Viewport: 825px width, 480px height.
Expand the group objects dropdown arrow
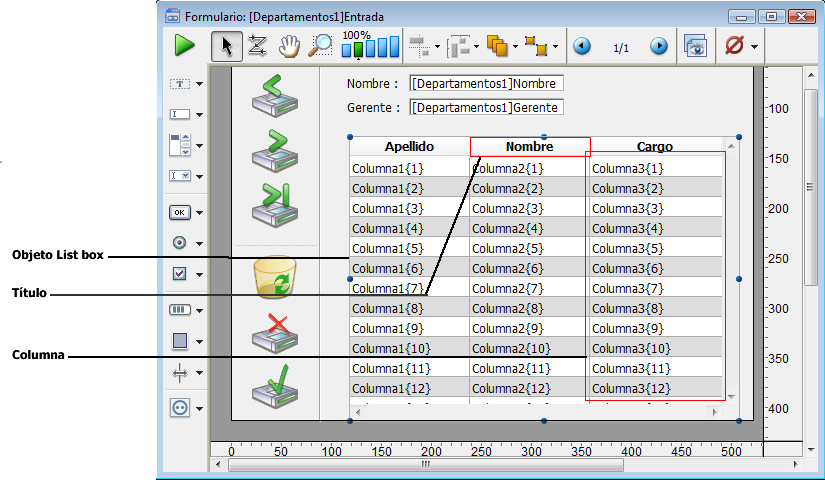pyautogui.click(x=557, y=47)
